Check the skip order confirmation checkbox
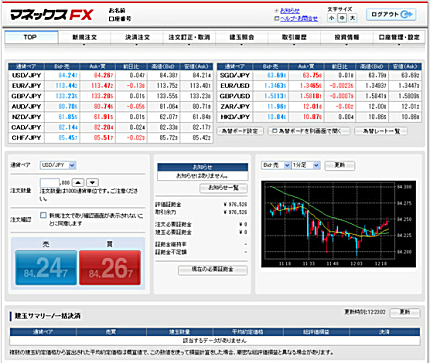 coord(43,215)
